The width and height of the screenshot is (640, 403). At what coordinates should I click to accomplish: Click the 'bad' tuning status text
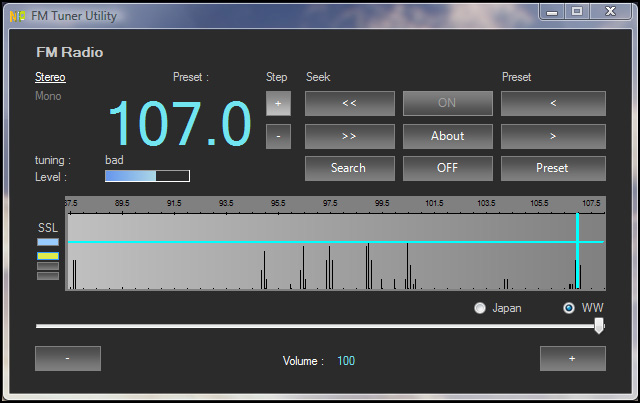(114, 160)
